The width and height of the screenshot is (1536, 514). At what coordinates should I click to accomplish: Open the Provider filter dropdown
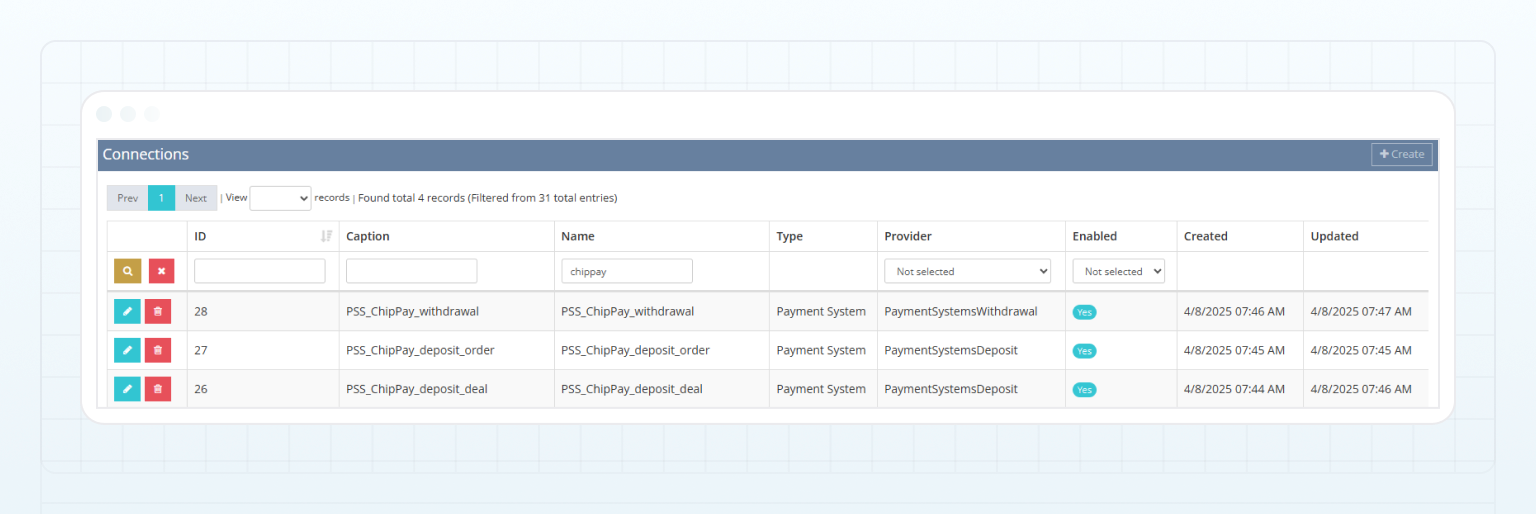pos(967,271)
